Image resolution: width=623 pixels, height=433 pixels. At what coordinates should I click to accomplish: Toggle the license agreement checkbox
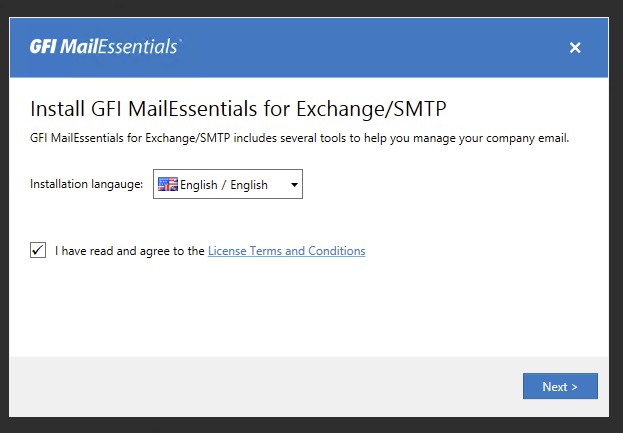[x=38, y=250]
